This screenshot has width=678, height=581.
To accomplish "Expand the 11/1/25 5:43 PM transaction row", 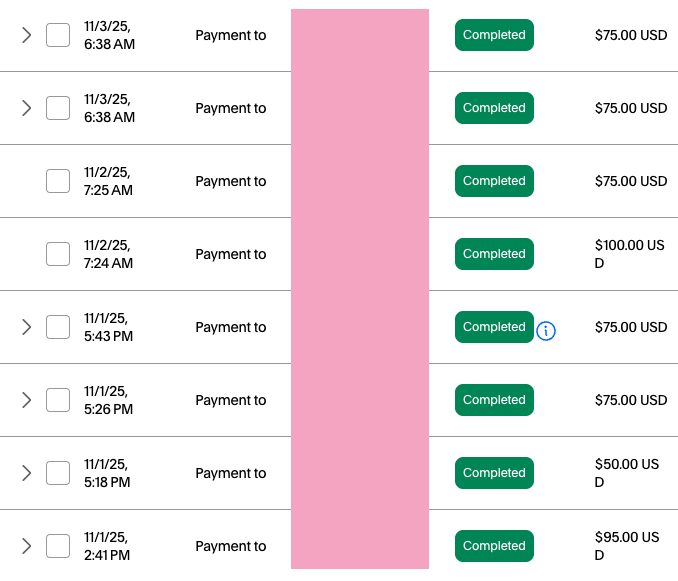I will point(27,327).
